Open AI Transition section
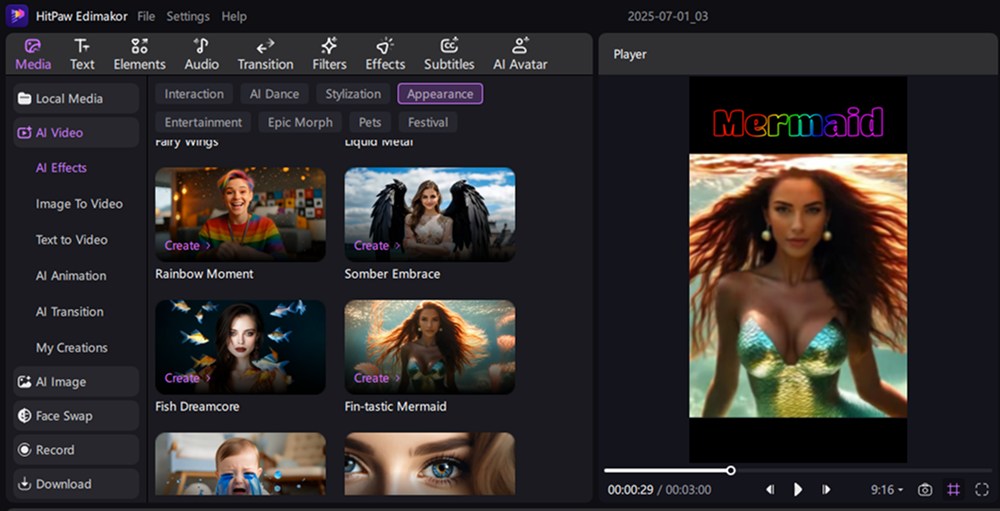 (x=70, y=311)
